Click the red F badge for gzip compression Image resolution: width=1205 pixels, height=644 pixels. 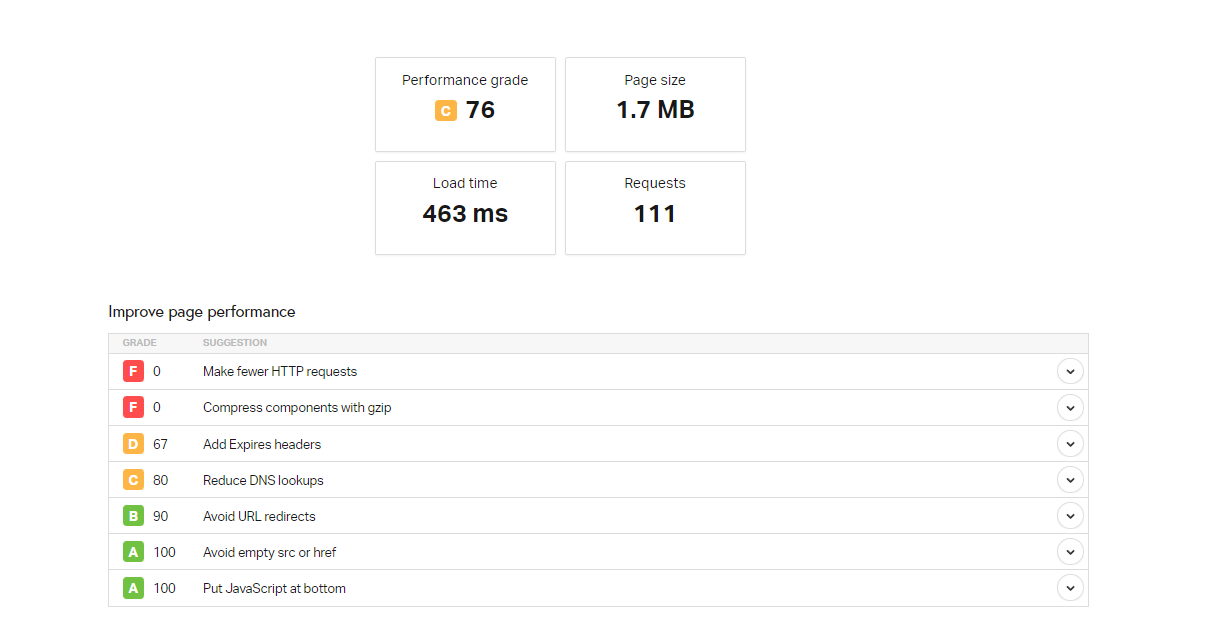(x=133, y=408)
